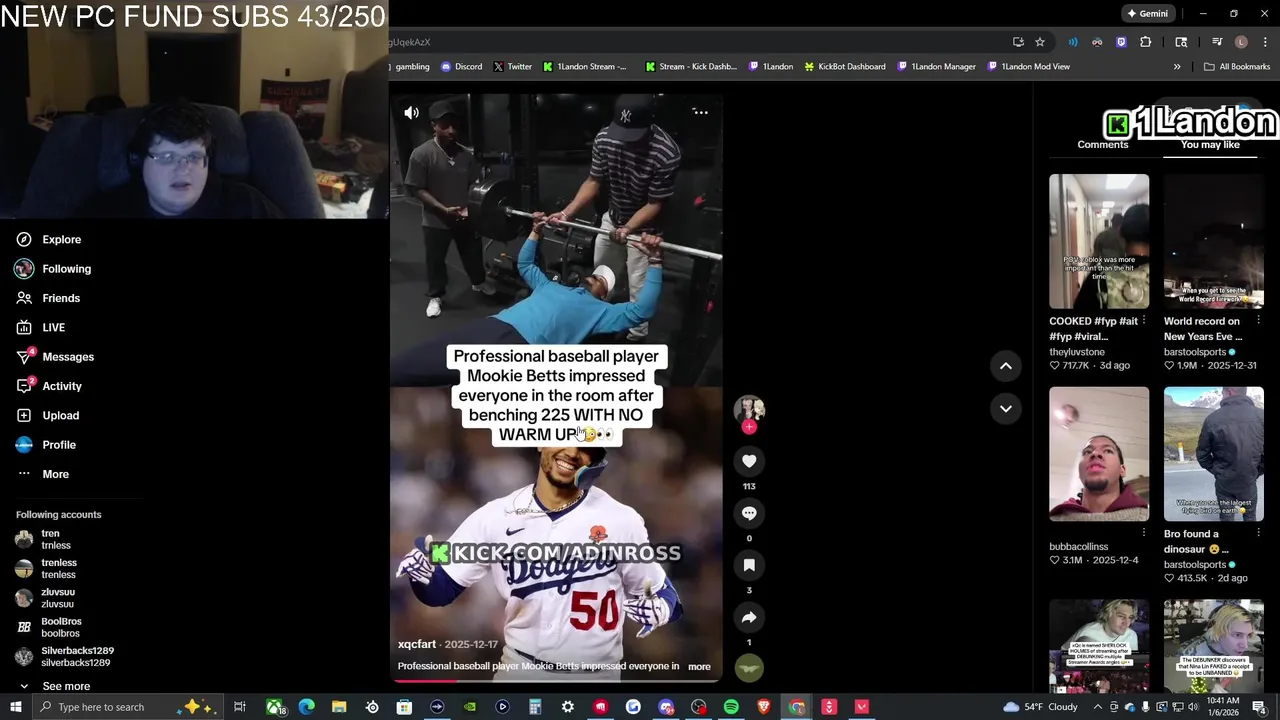This screenshot has width=1280, height=720.
Task: Open the Twitter bookmark
Action: (512, 67)
